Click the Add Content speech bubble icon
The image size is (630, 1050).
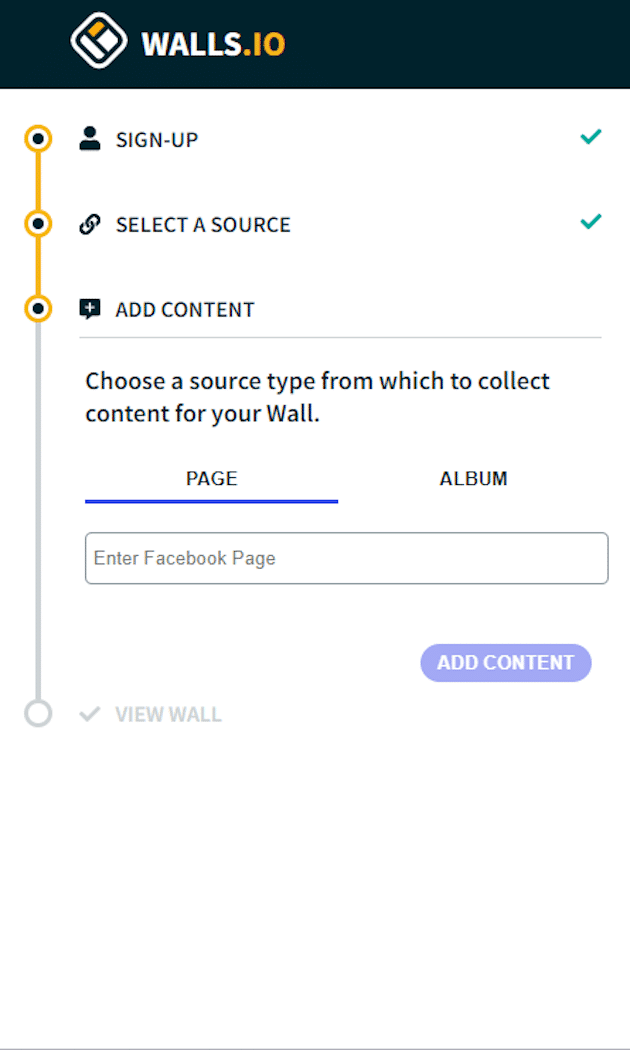pyautogui.click(x=90, y=309)
